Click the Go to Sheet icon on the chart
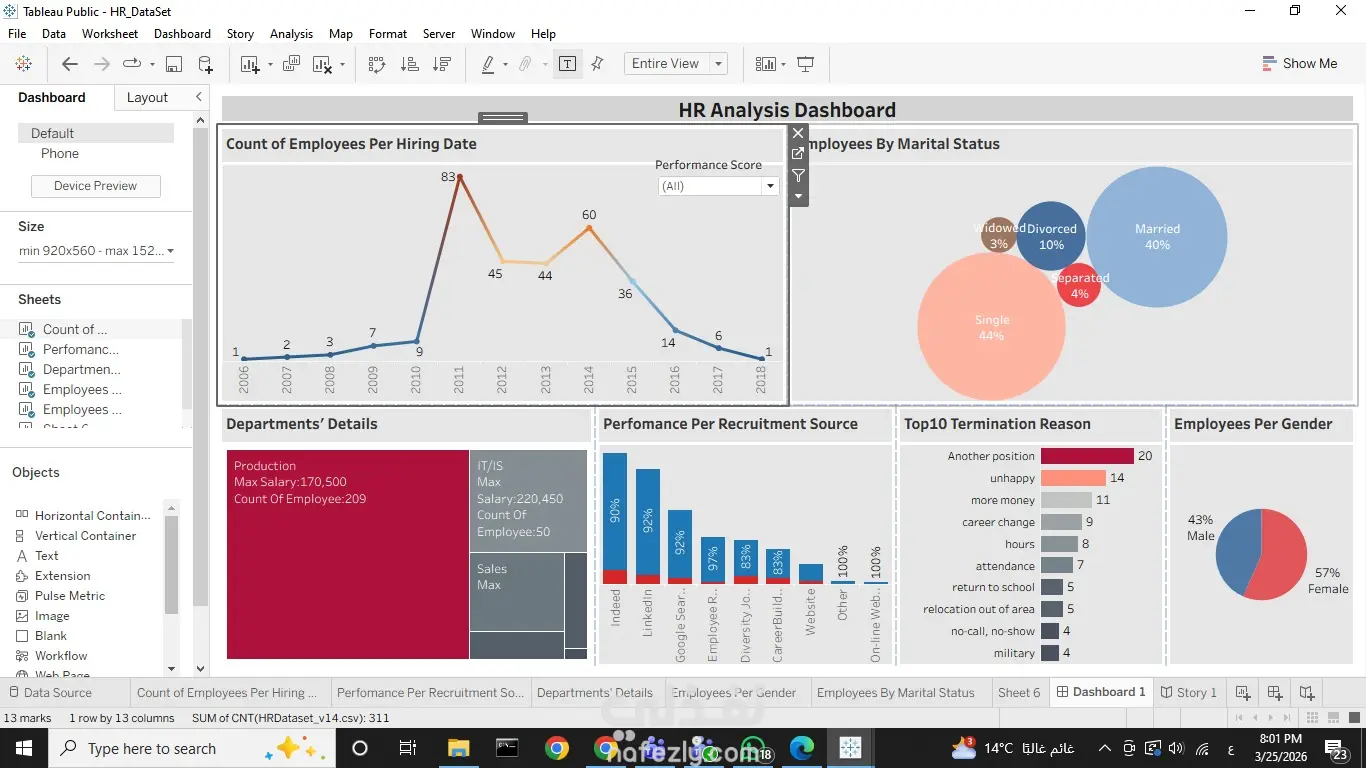The image size is (1366, 768). coord(798,154)
